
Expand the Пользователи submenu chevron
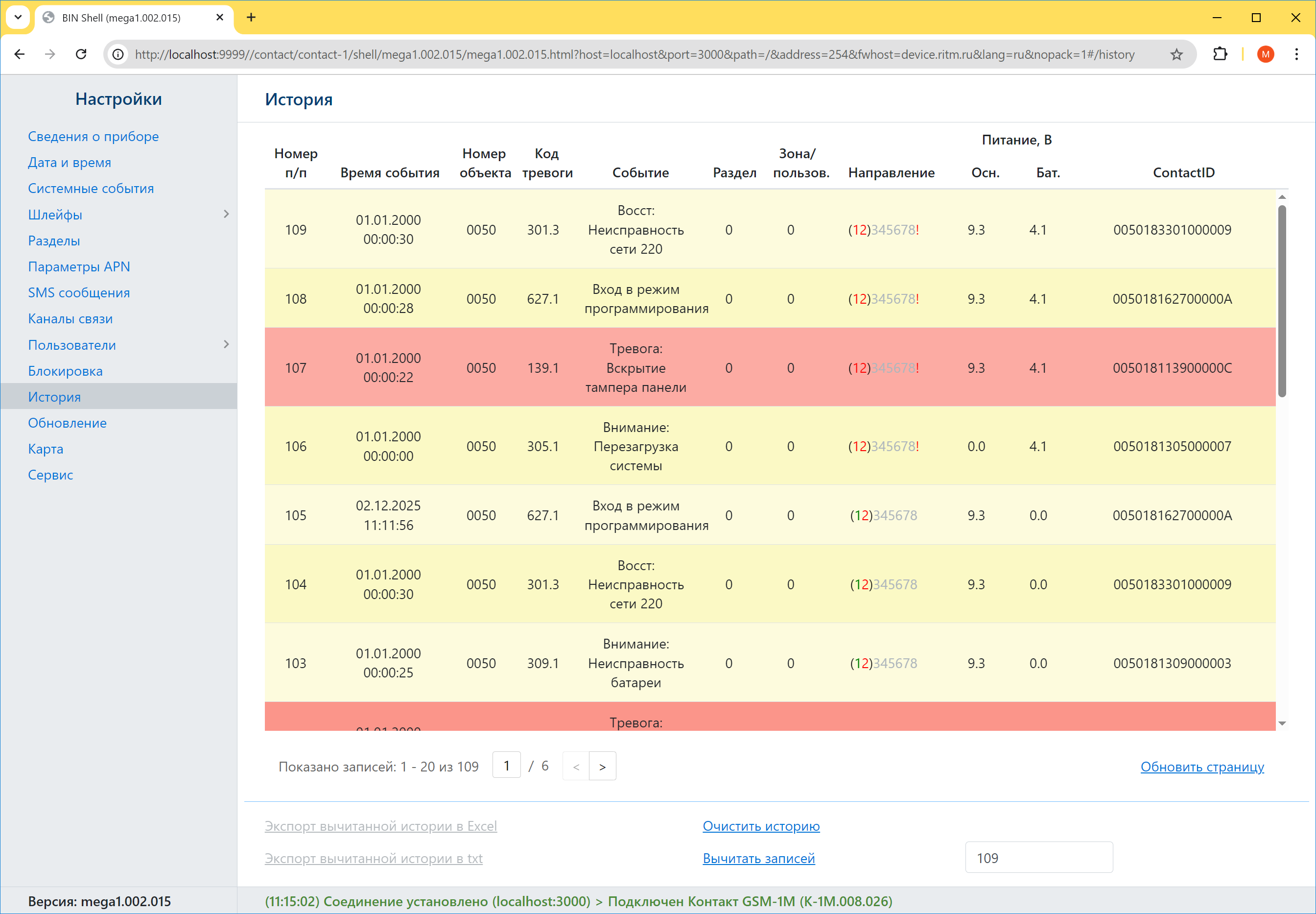pos(226,344)
